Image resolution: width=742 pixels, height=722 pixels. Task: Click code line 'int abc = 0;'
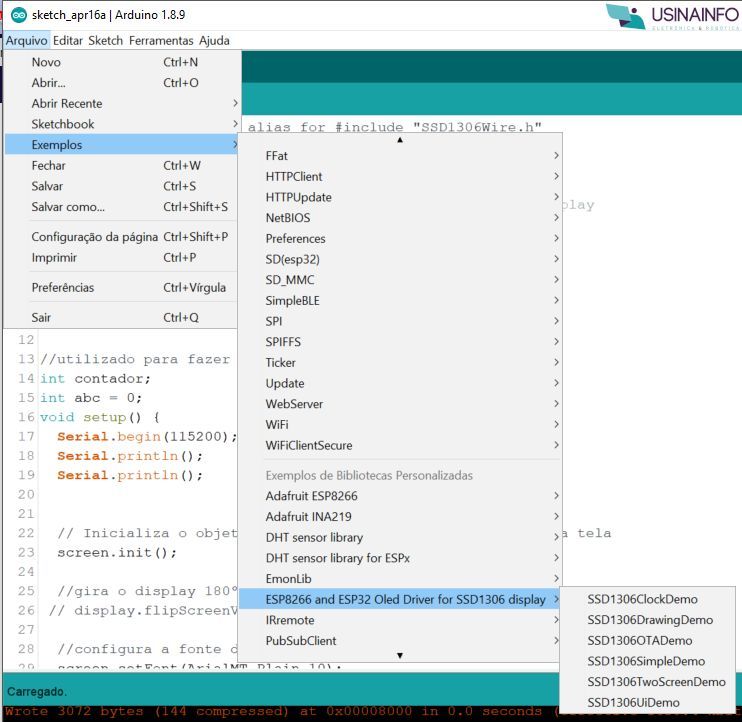click(90, 398)
